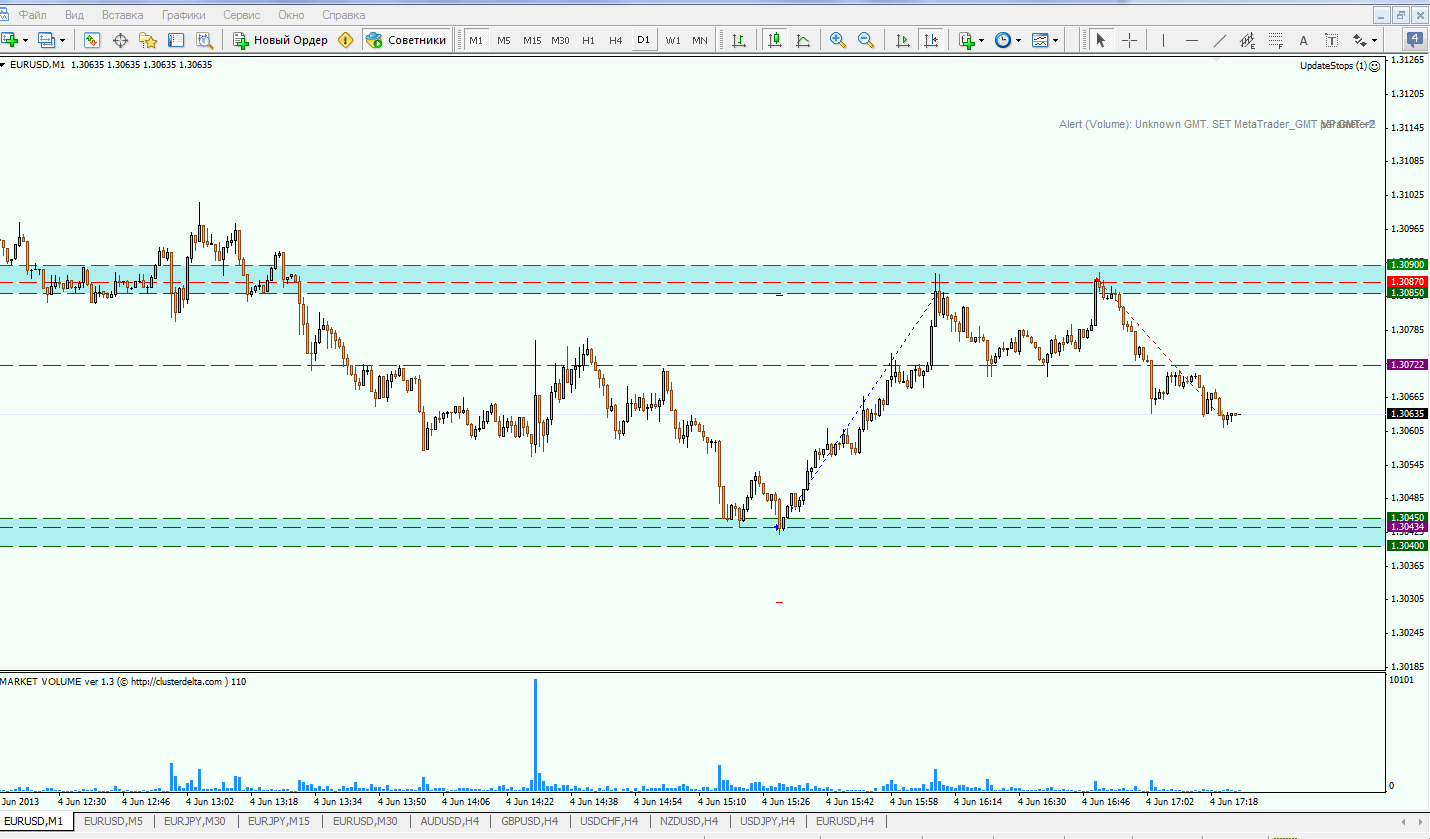Screen dimensions: 1430x839
Task: Select the Cursor arrow tool
Action: click(1101, 40)
